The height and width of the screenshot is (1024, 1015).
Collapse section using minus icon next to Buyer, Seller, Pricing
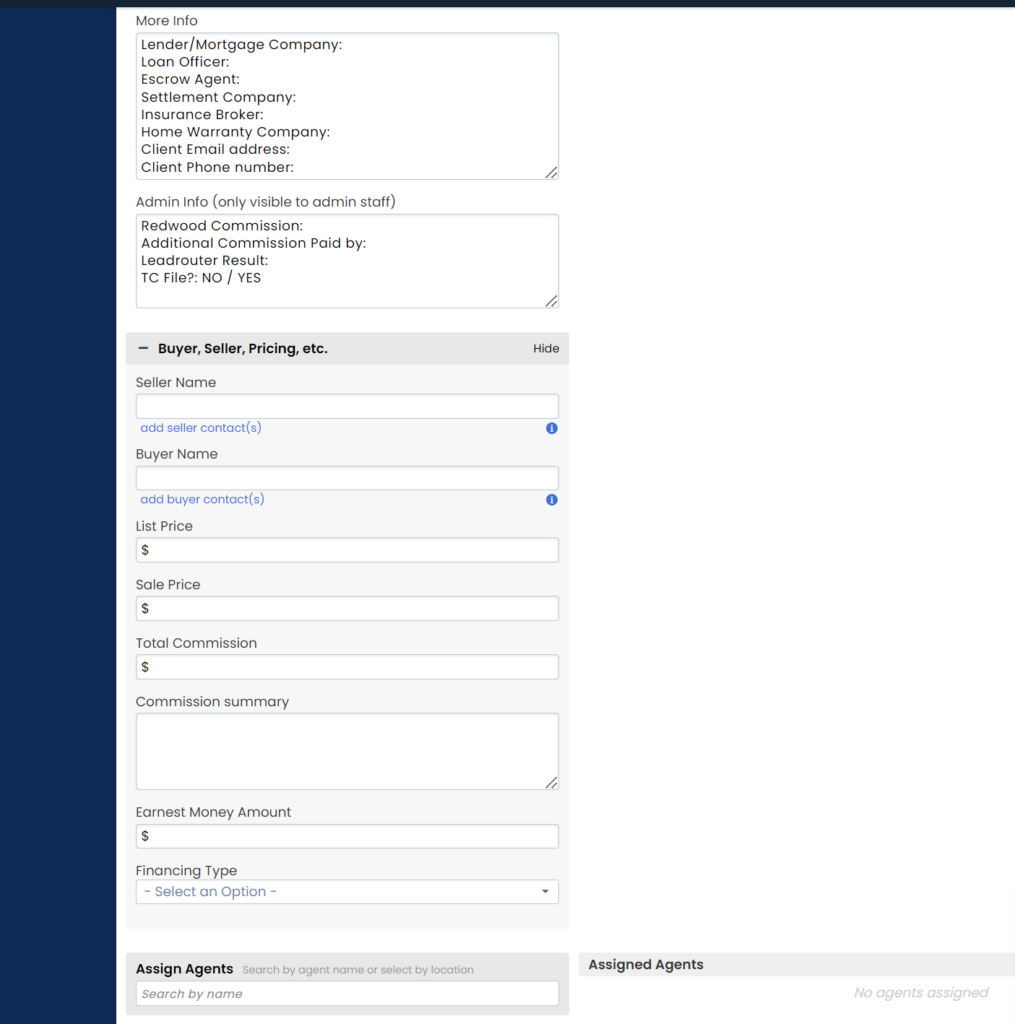click(143, 349)
